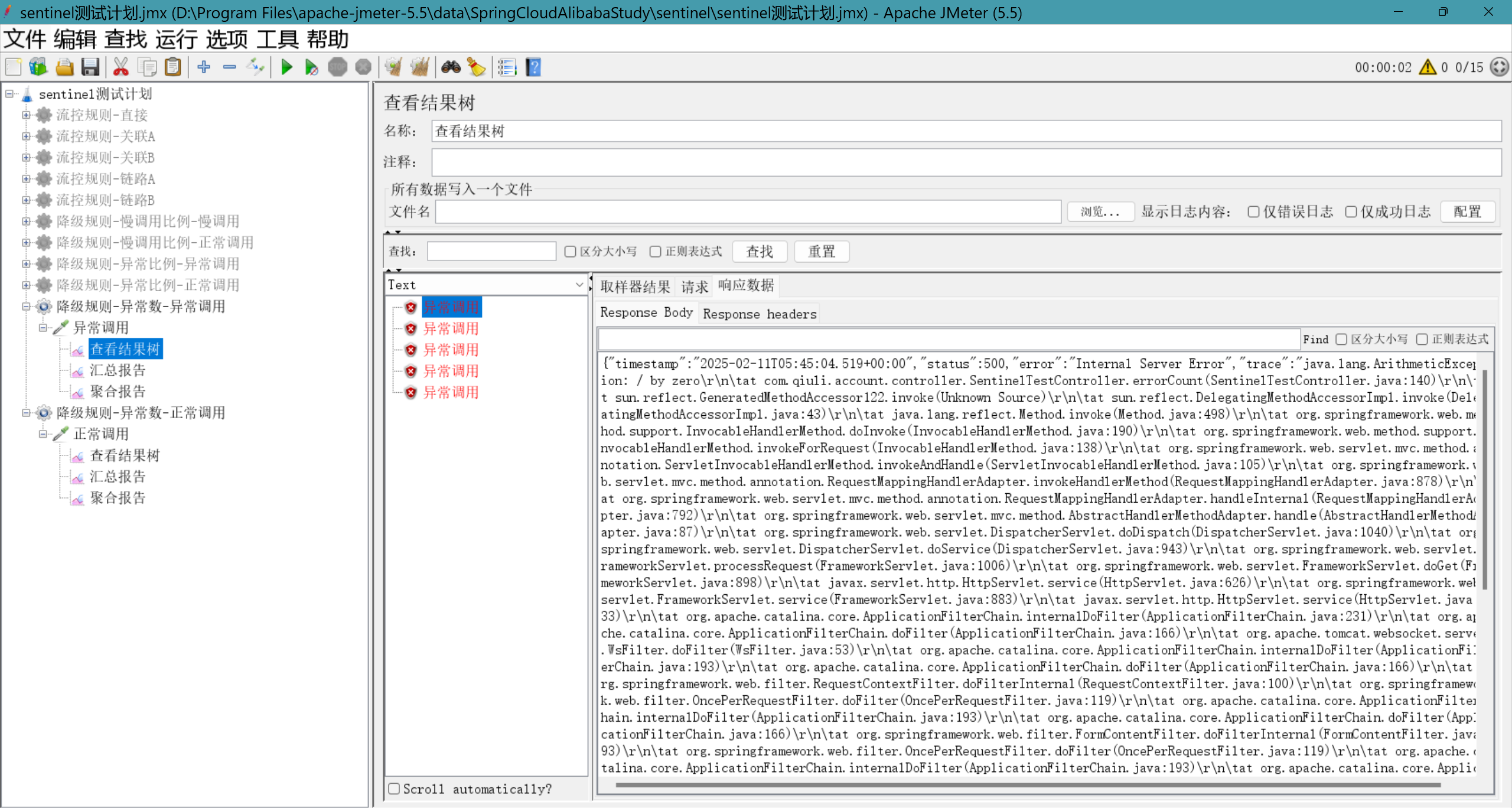The width and height of the screenshot is (1512, 808).
Task: Open Search with the binoculars icon
Action: click(451, 67)
